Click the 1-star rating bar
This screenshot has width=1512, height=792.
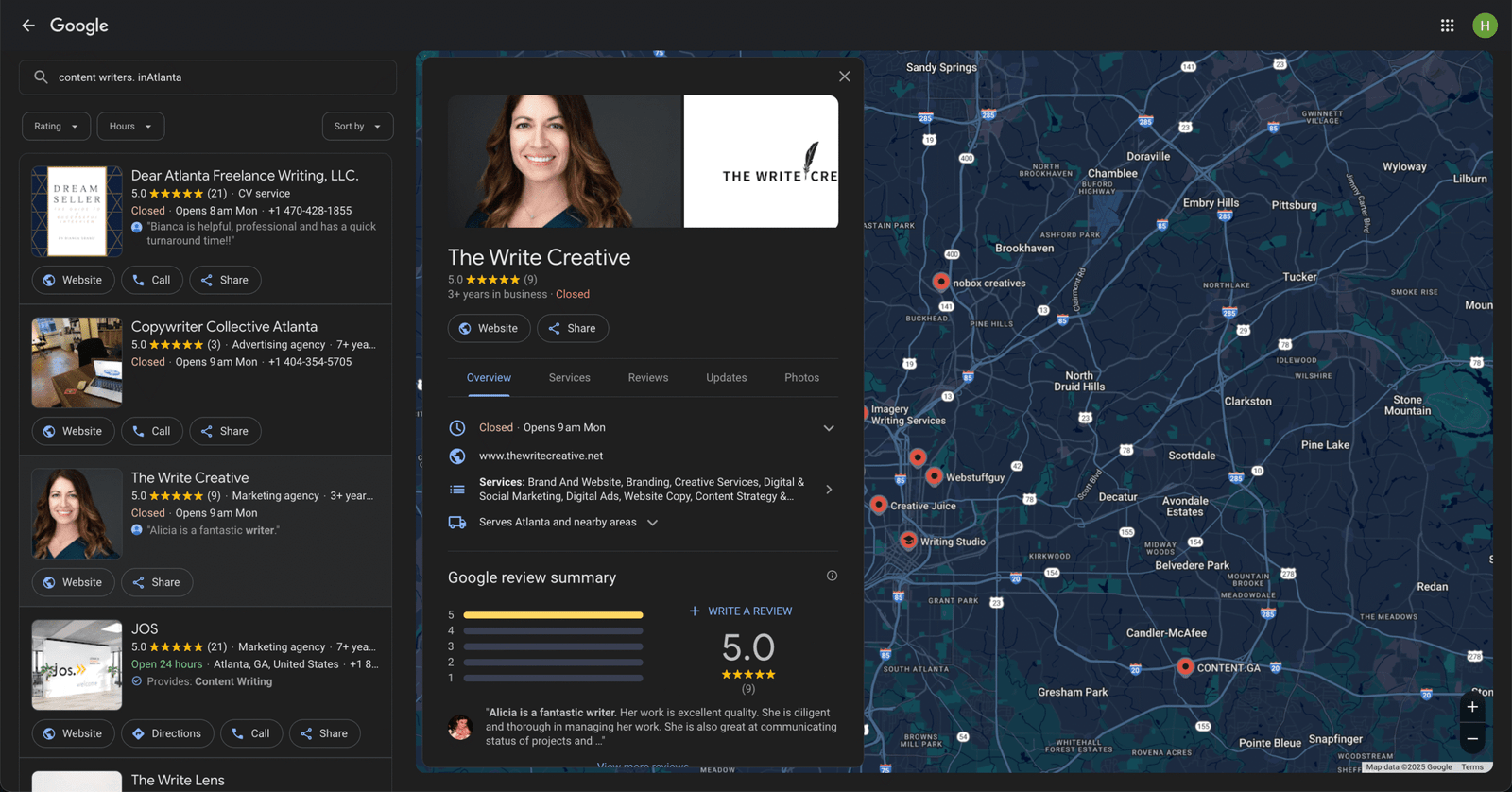553,679
